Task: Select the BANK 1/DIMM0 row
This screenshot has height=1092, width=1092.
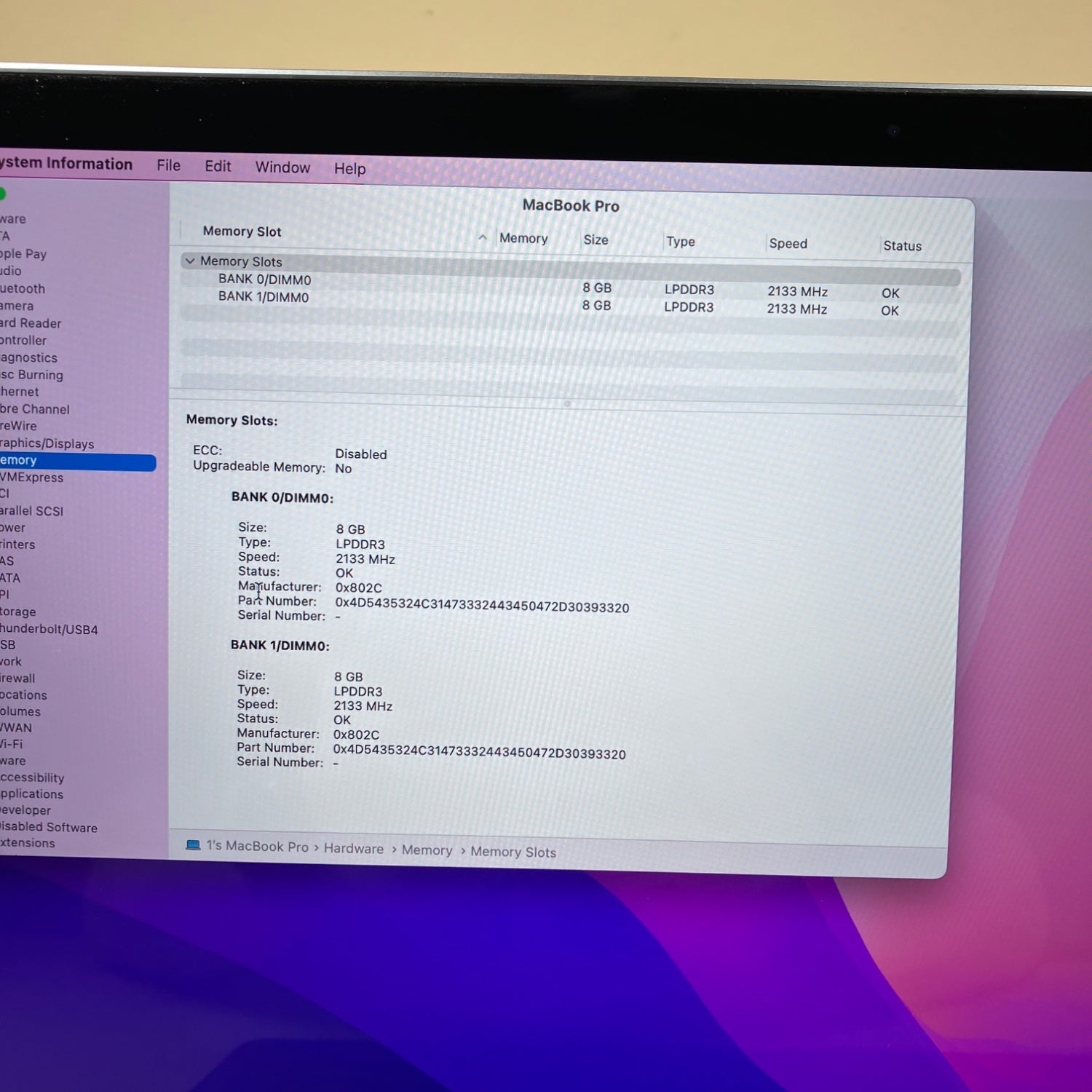Action: coord(264,297)
